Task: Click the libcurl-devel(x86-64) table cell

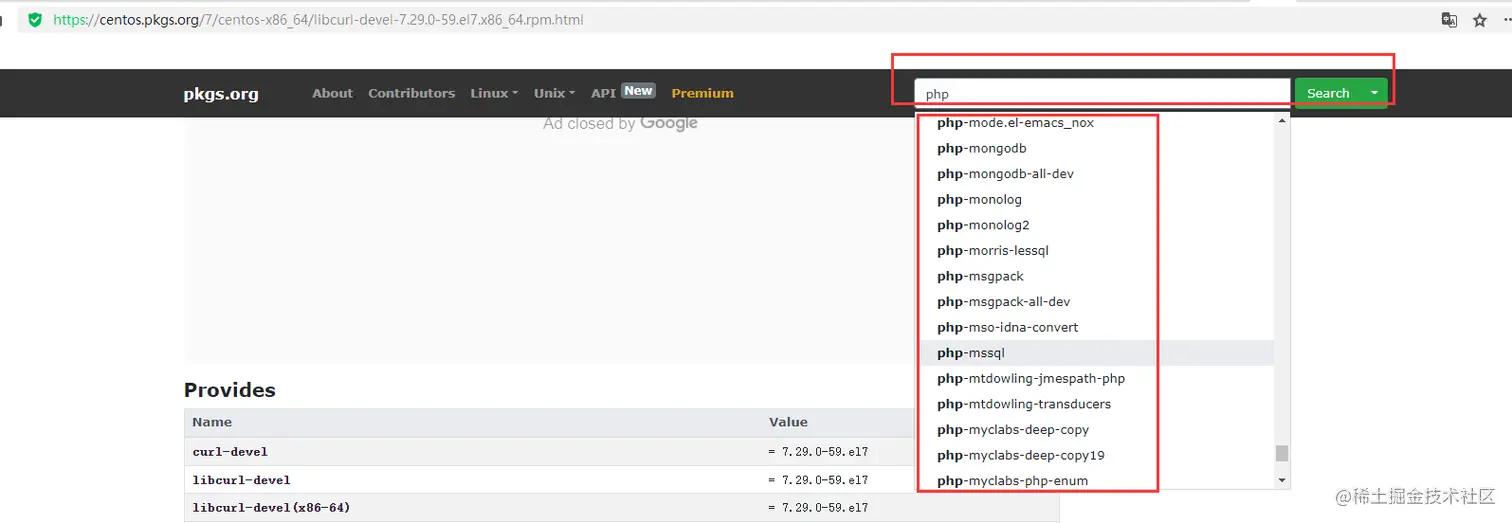Action: 472,508
